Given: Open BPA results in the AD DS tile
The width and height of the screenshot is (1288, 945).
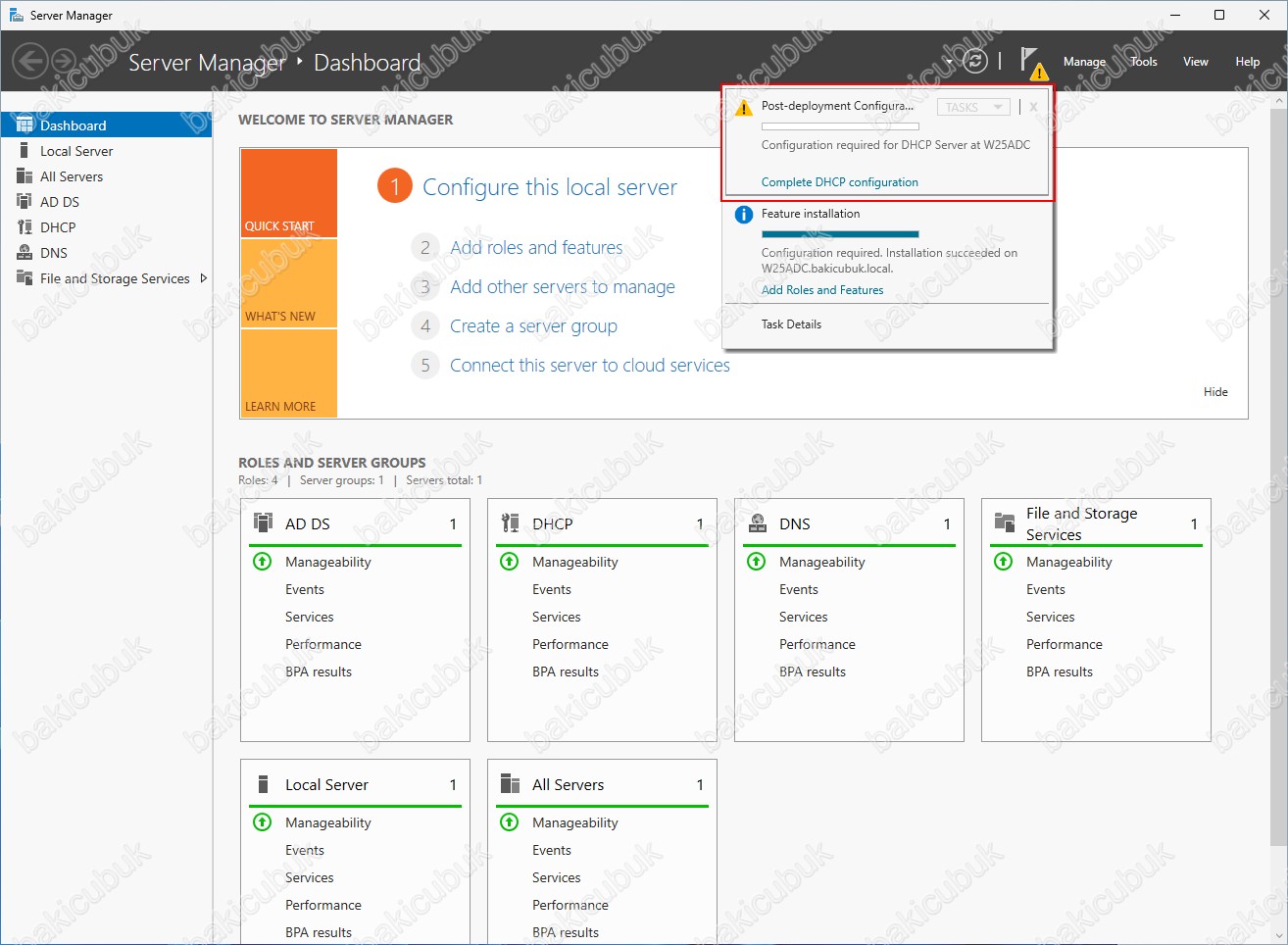Looking at the screenshot, I should (x=318, y=671).
